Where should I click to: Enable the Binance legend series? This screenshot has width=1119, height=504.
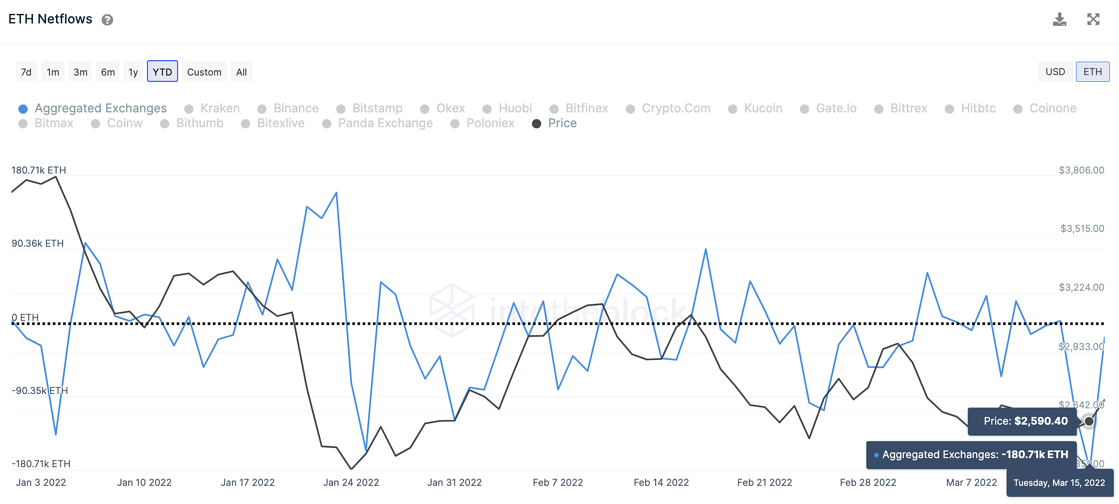pos(287,108)
